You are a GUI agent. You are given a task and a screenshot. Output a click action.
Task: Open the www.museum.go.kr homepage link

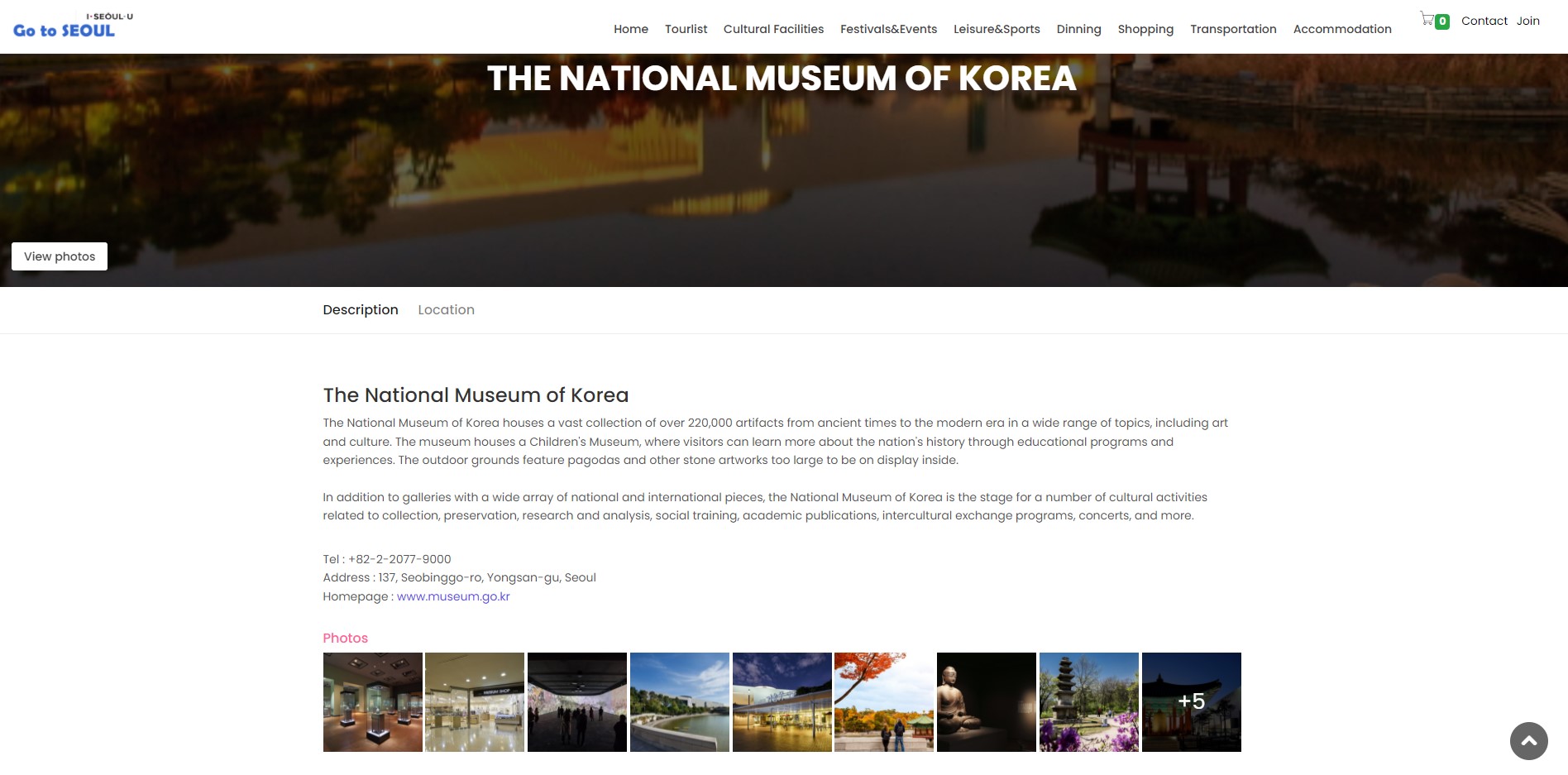tap(453, 596)
